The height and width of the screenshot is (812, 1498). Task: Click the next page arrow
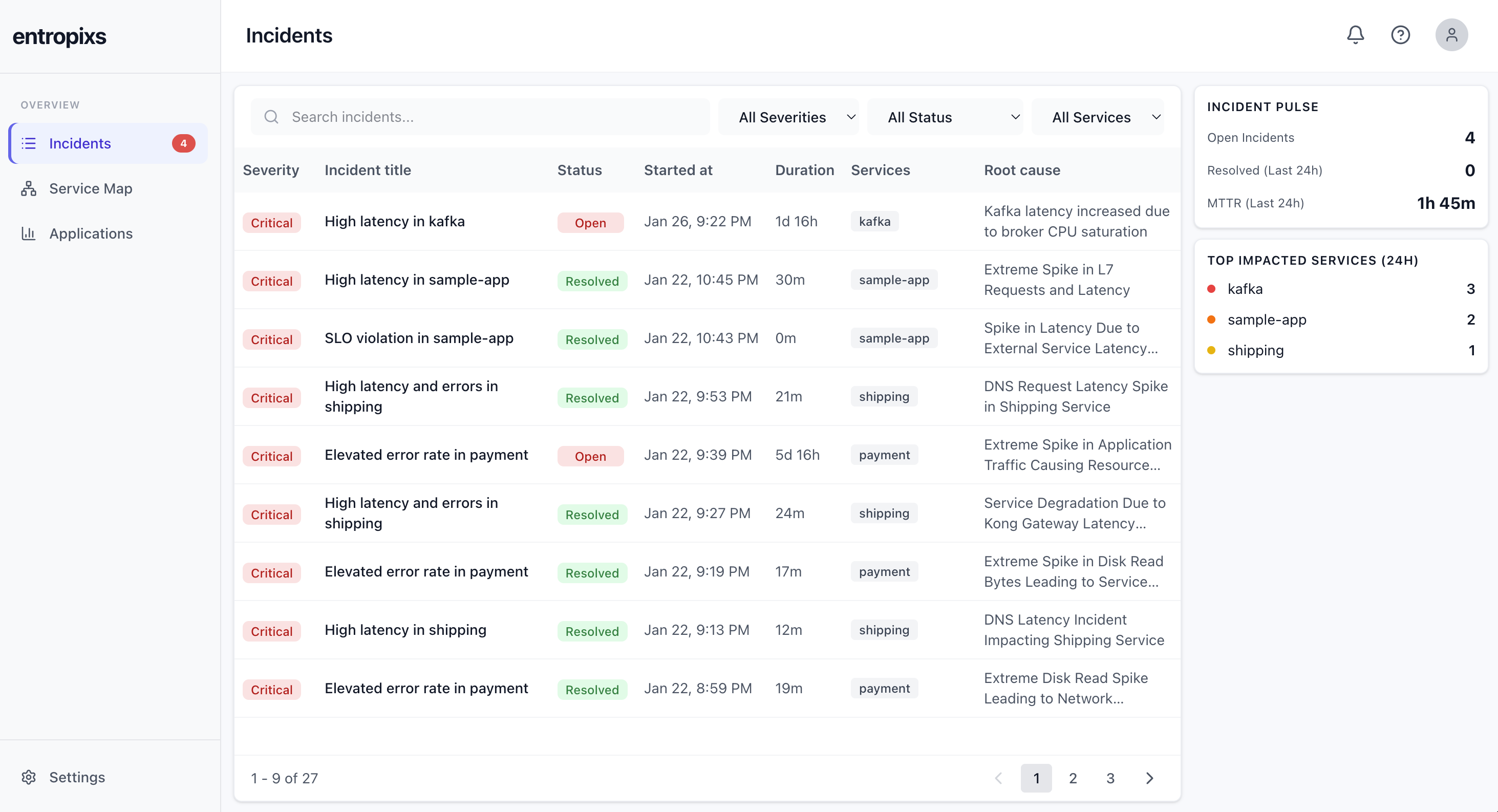(1150, 778)
